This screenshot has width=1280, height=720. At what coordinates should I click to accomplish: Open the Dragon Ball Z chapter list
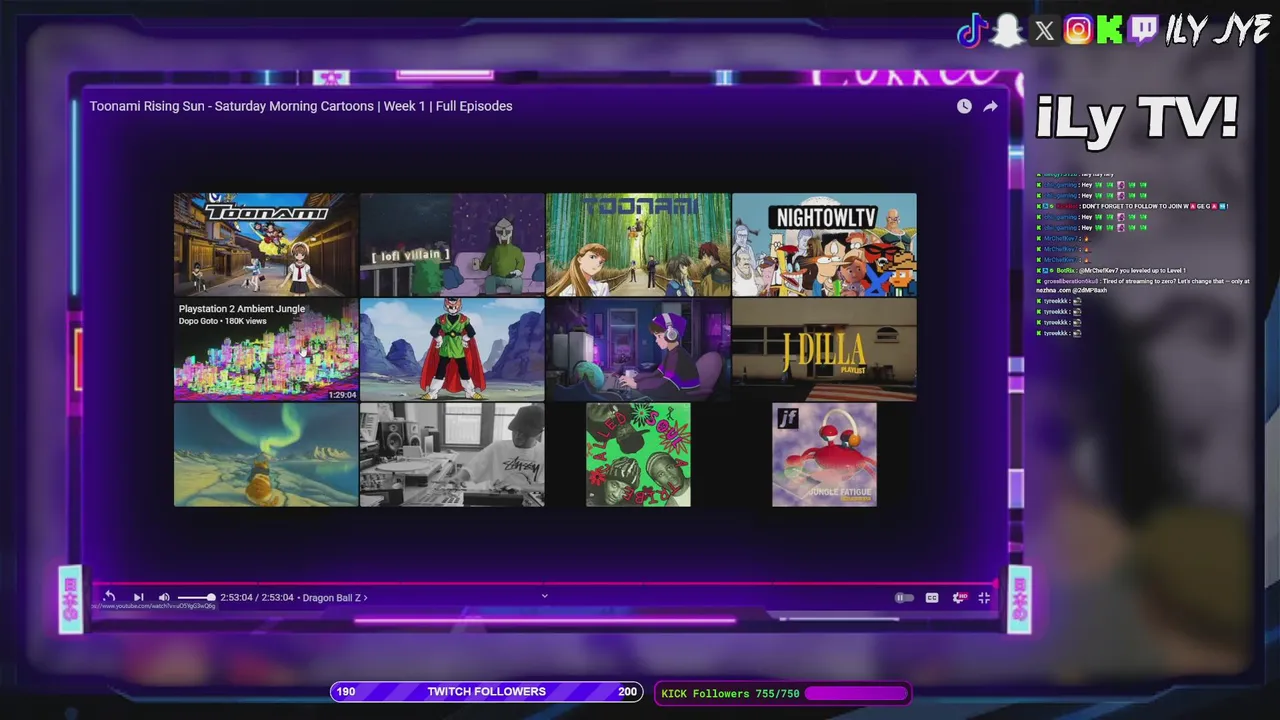(x=335, y=598)
